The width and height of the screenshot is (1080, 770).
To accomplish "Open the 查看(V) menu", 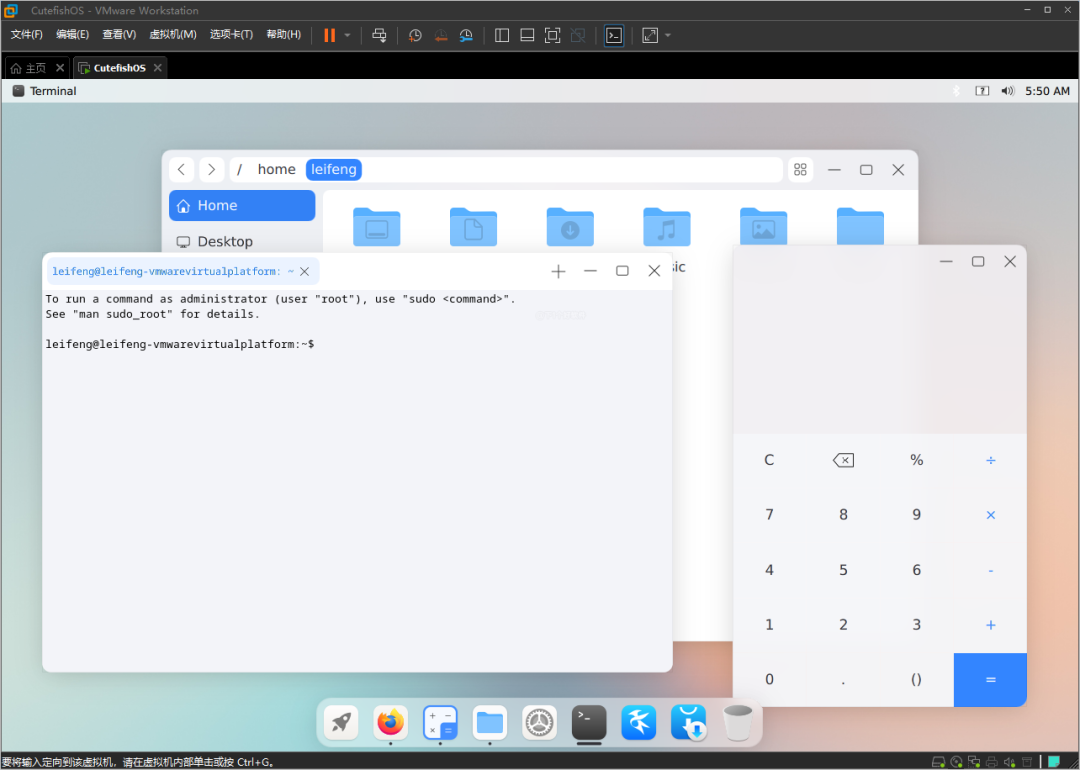I will [119, 34].
